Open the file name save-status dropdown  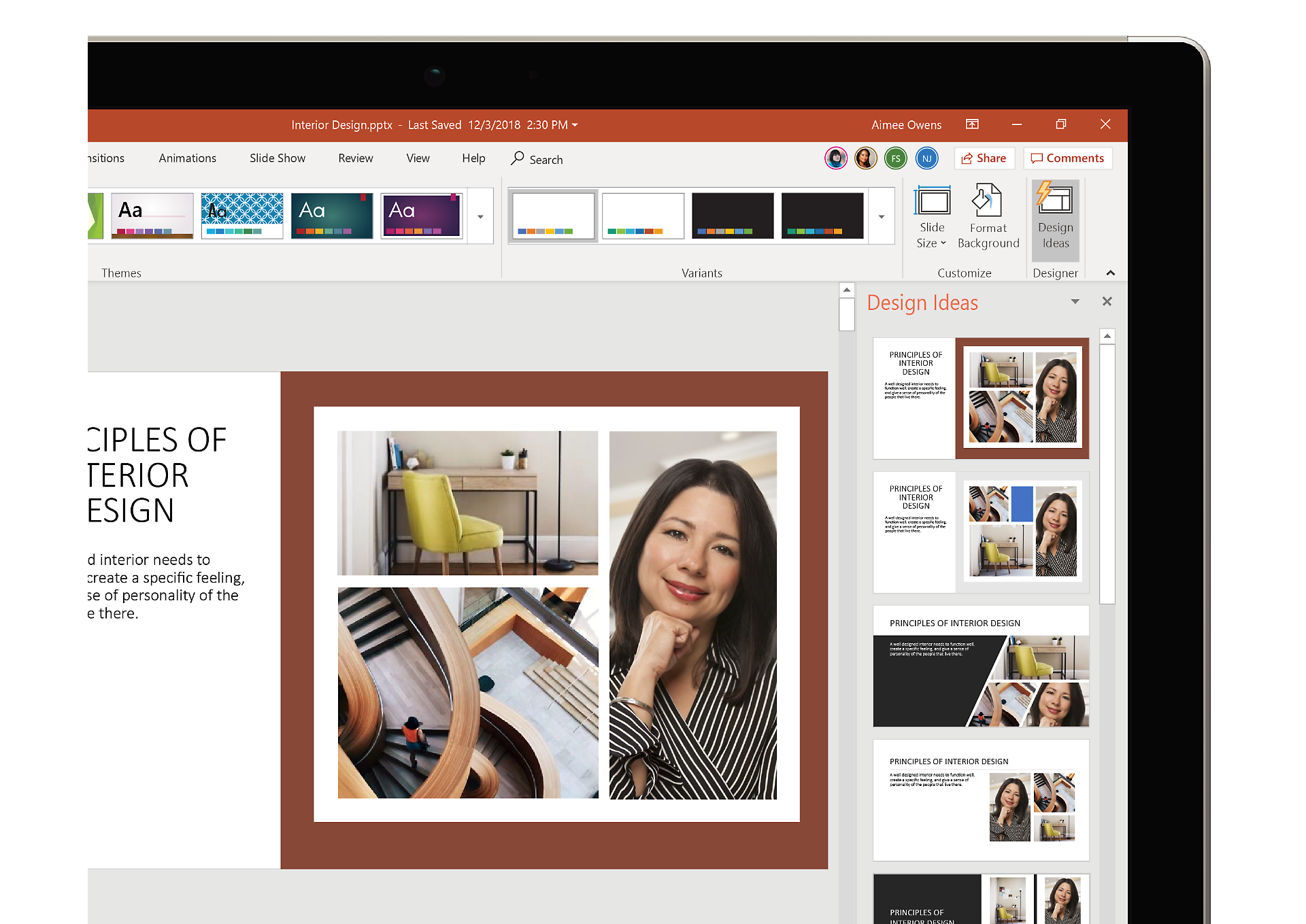[x=575, y=125]
